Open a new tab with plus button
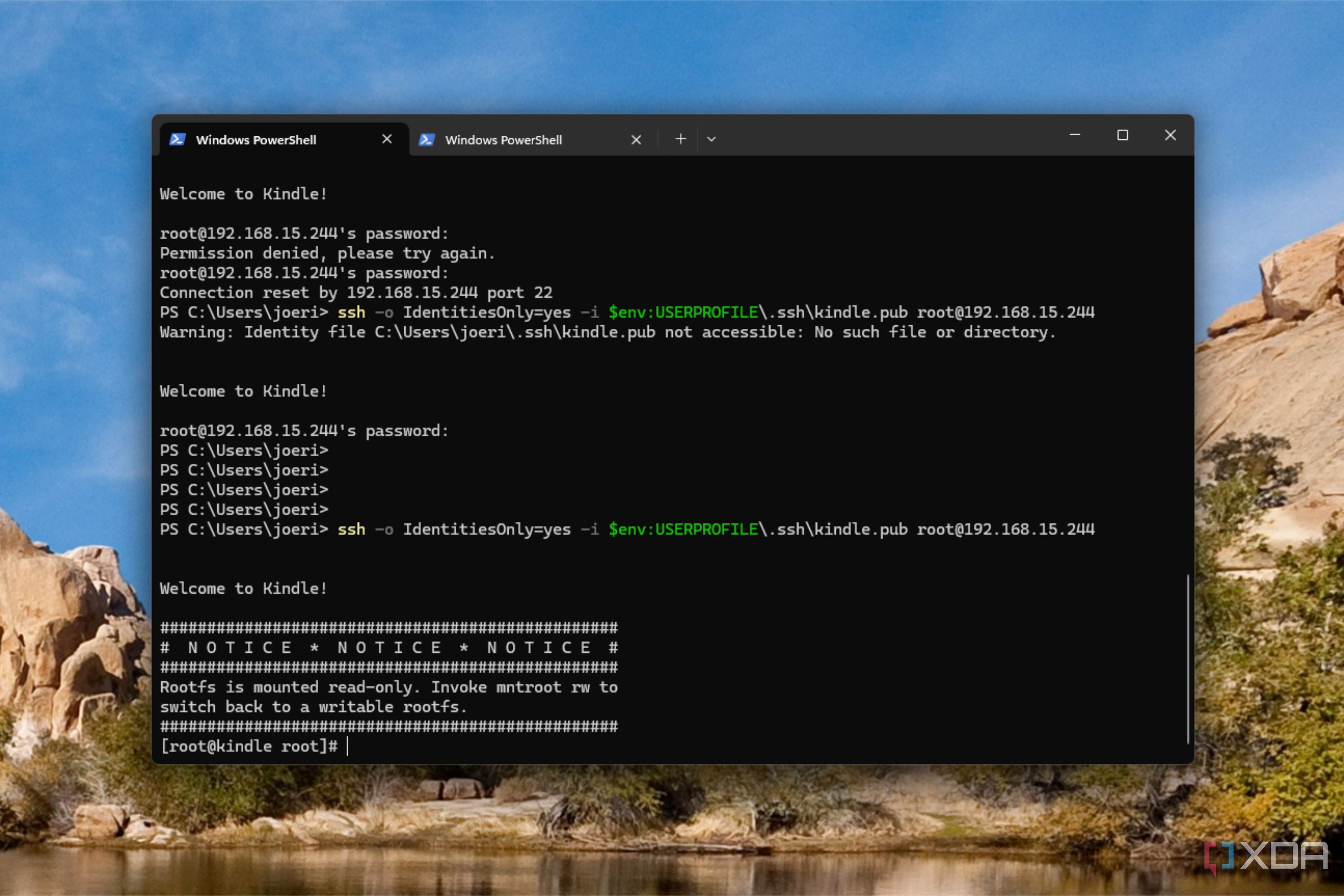Viewport: 1344px width, 896px height. (x=680, y=139)
